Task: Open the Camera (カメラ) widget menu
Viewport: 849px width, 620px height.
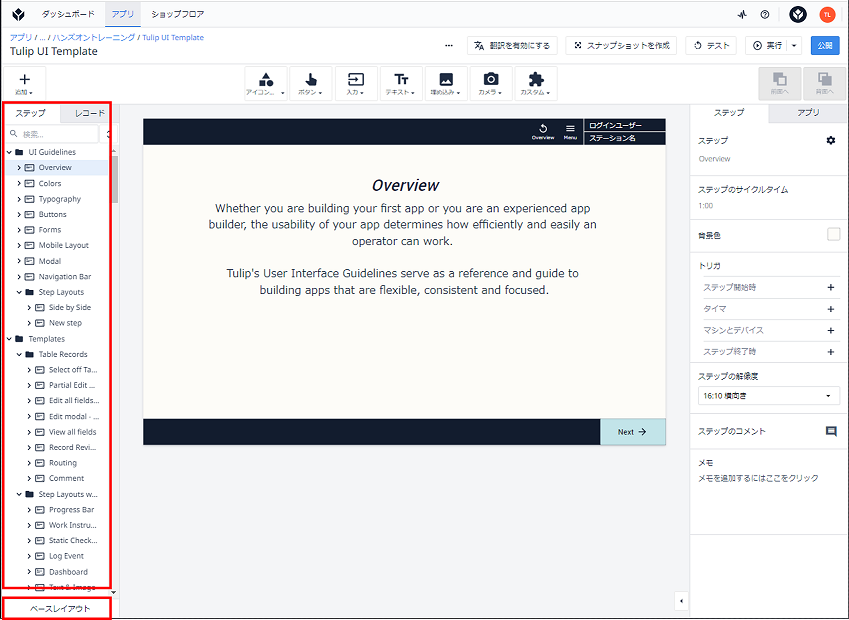Action: (x=491, y=83)
